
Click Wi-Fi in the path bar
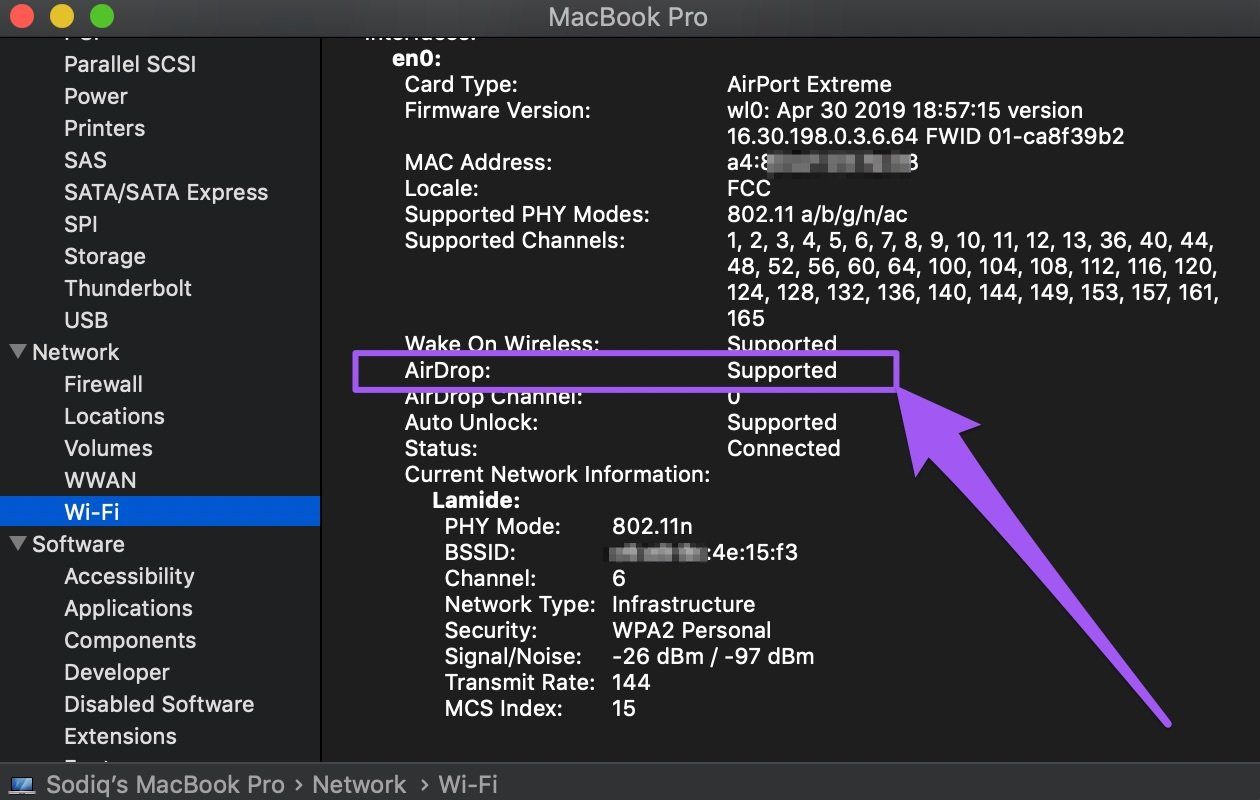click(468, 785)
